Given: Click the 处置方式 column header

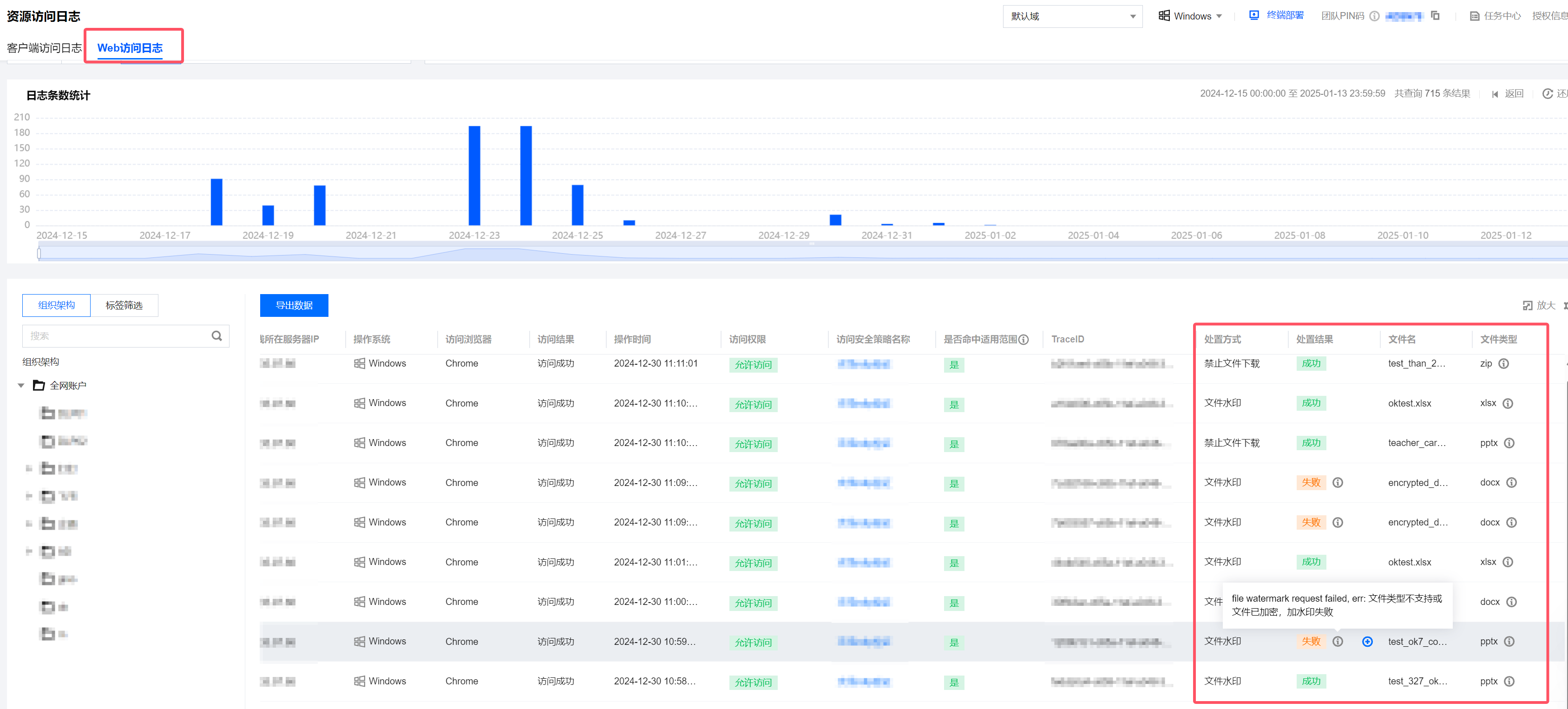Looking at the screenshot, I should click(1222, 339).
